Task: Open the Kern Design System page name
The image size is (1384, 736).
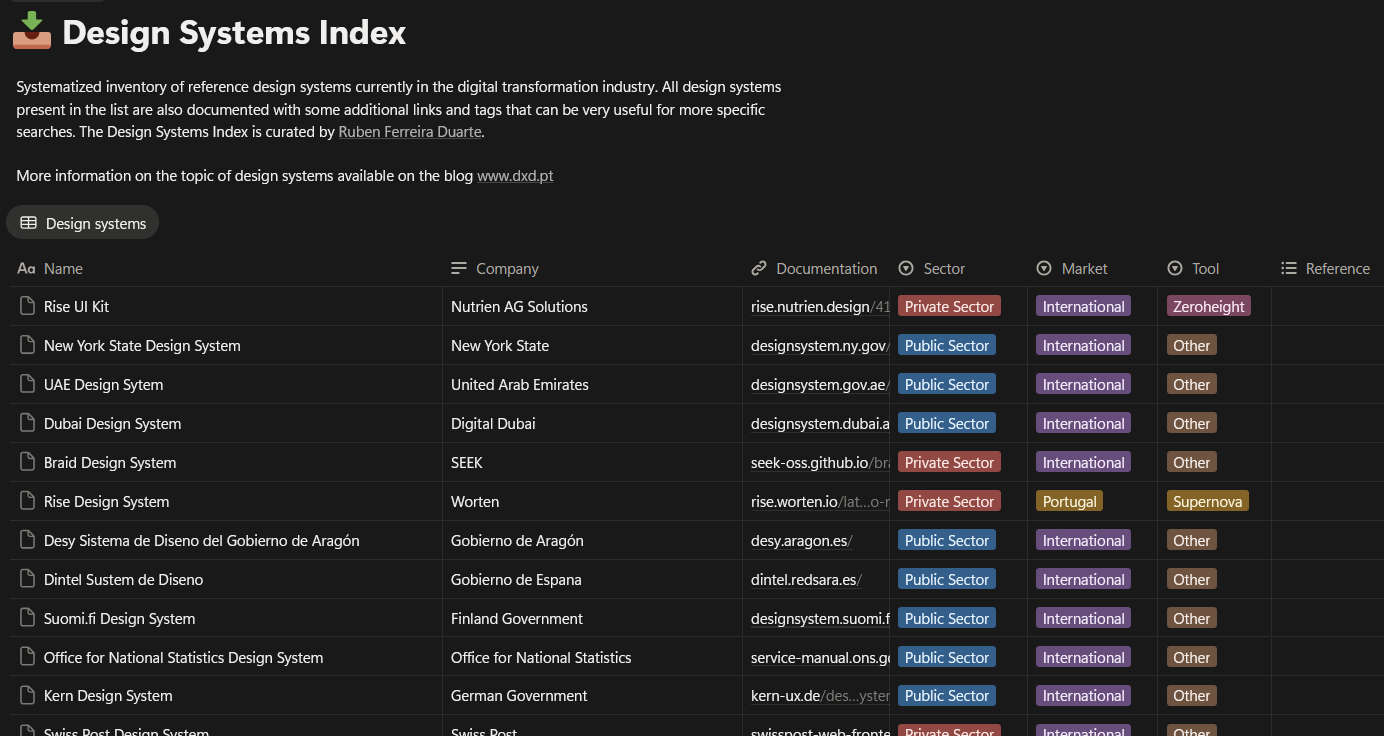Action: point(108,695)
